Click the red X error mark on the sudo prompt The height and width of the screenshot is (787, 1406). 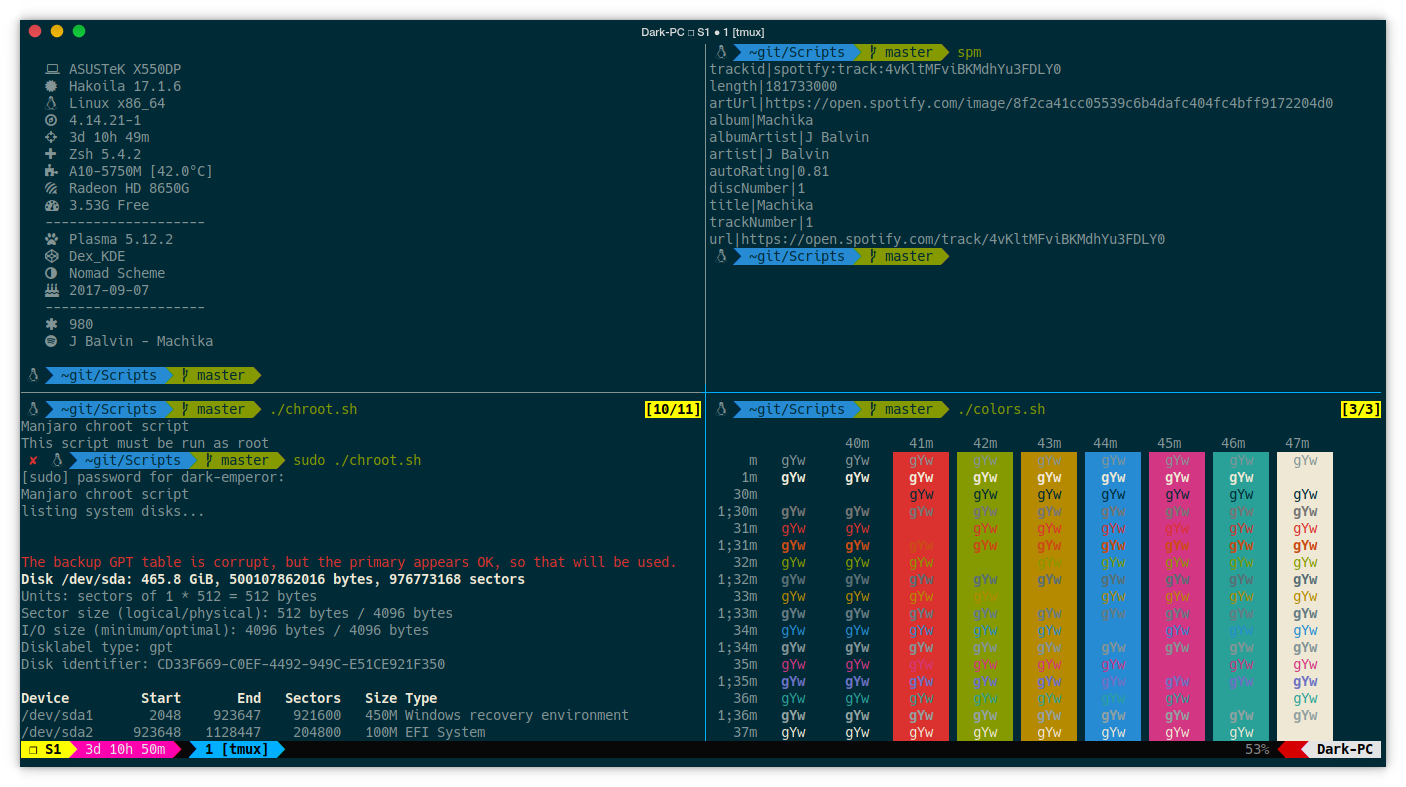click(x=33, y=461)
